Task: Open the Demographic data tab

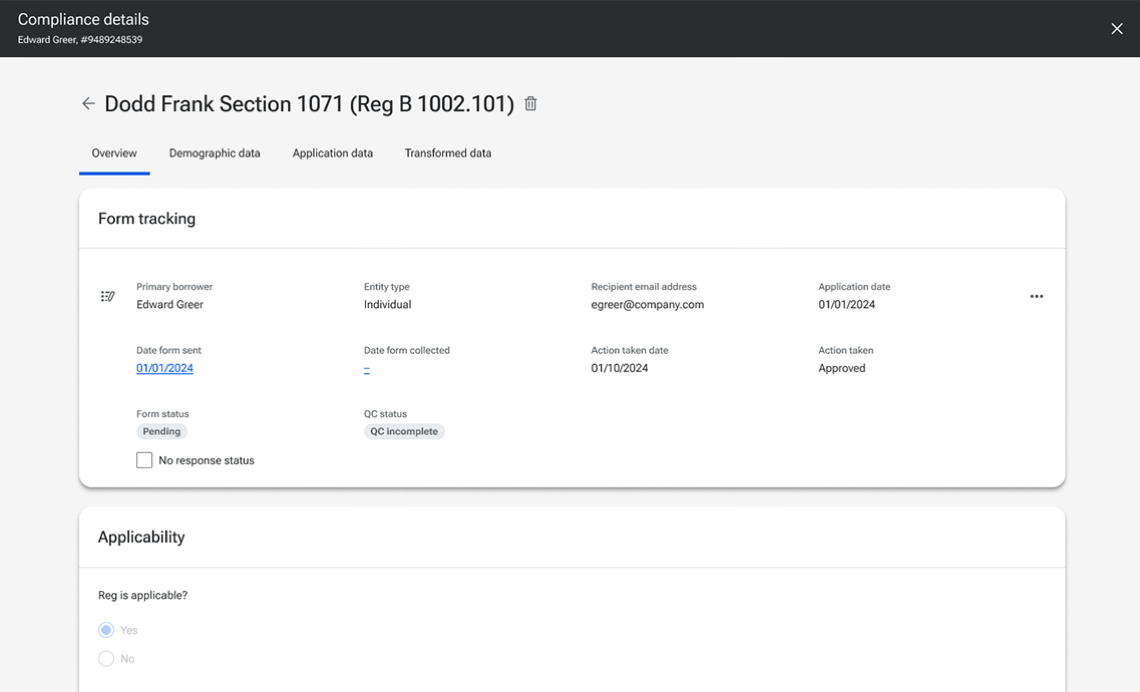Action: [x=214, y=154]
